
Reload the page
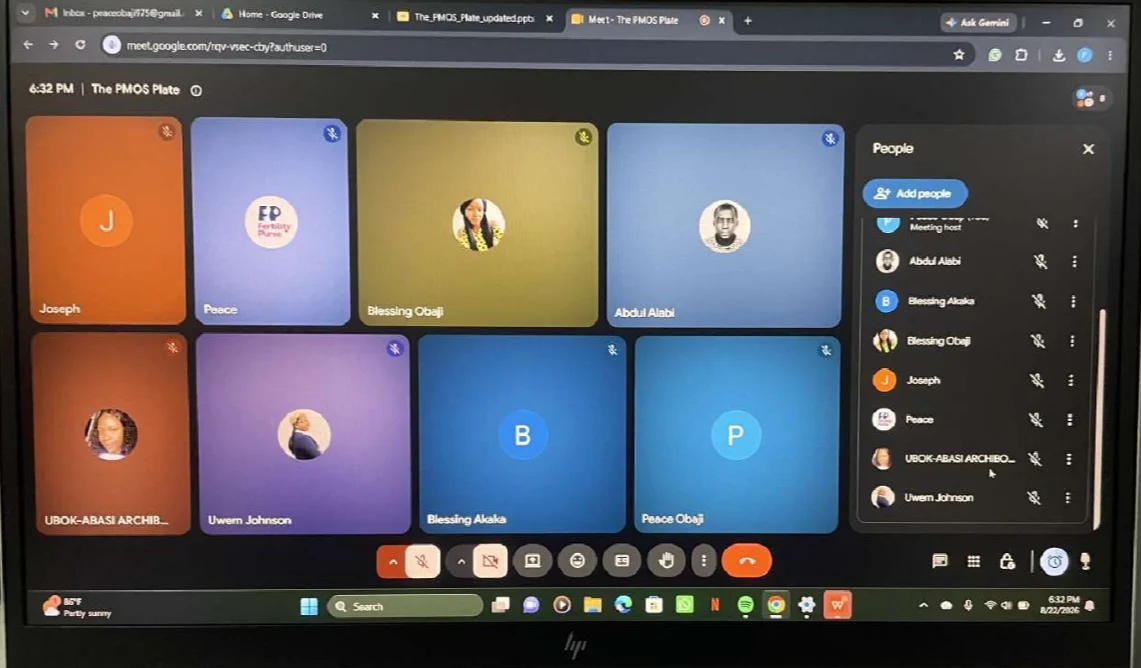[80, 44]
